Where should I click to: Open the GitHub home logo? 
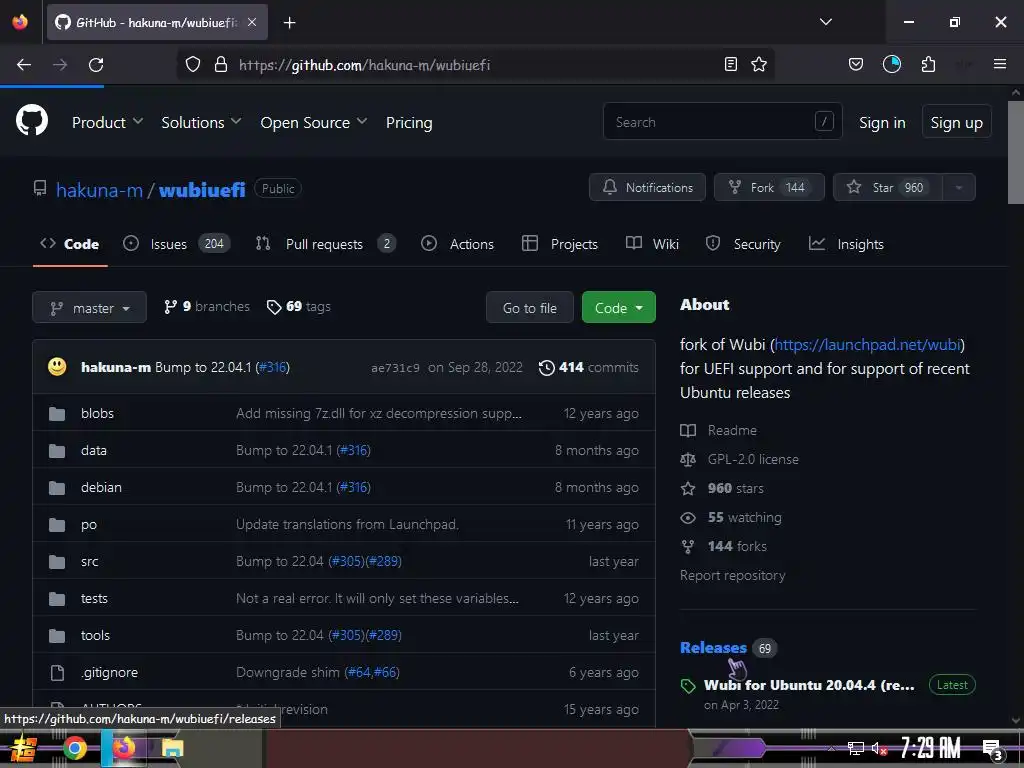pyautogui.click(x=31, y=121)
